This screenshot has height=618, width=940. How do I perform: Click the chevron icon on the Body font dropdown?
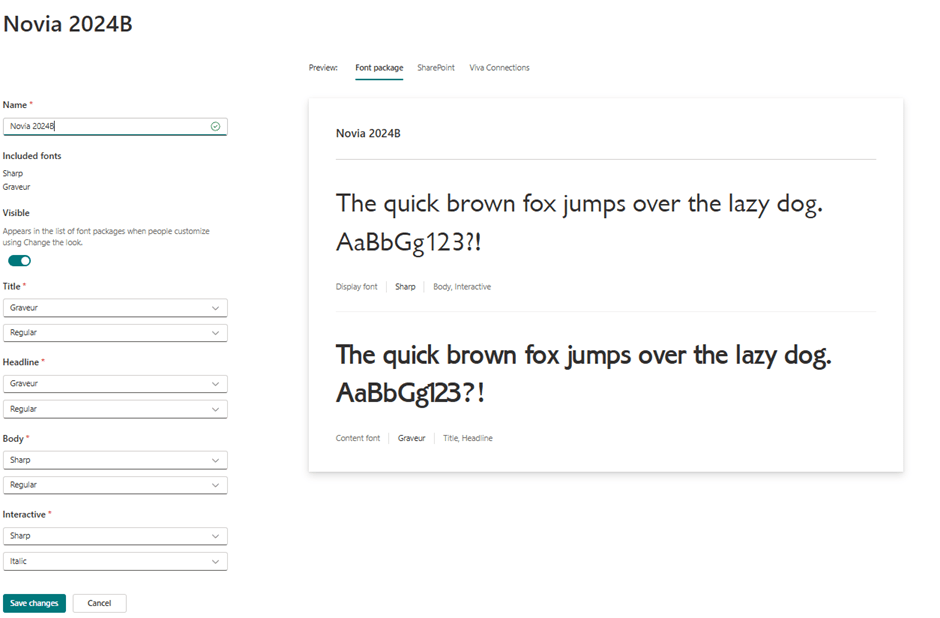(x=216, y=459)
